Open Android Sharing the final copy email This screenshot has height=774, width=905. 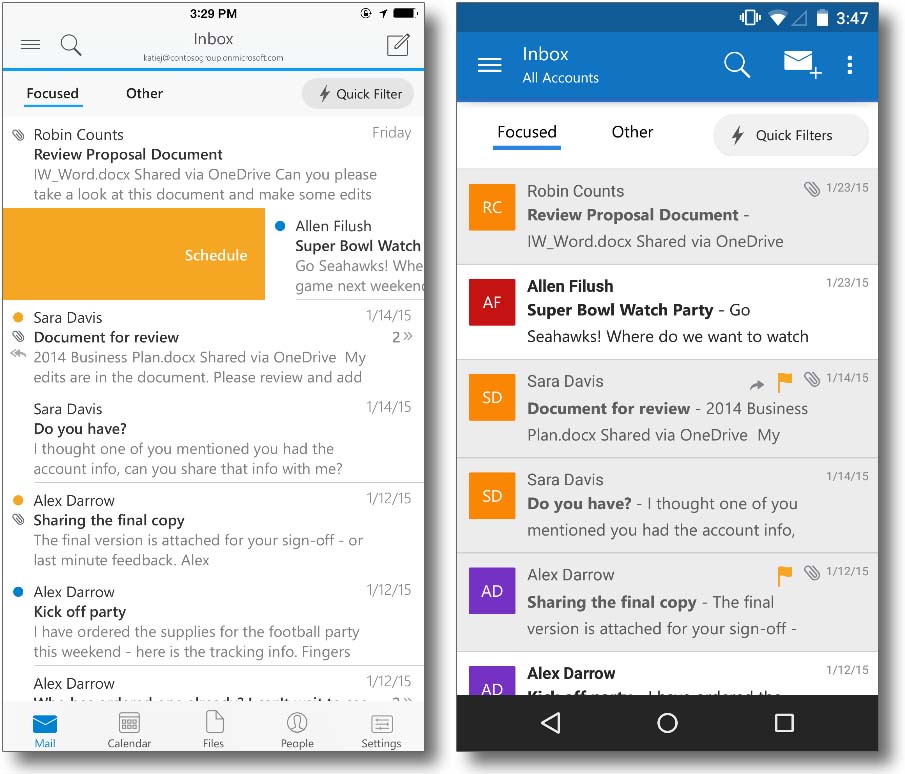click(667, 603)
